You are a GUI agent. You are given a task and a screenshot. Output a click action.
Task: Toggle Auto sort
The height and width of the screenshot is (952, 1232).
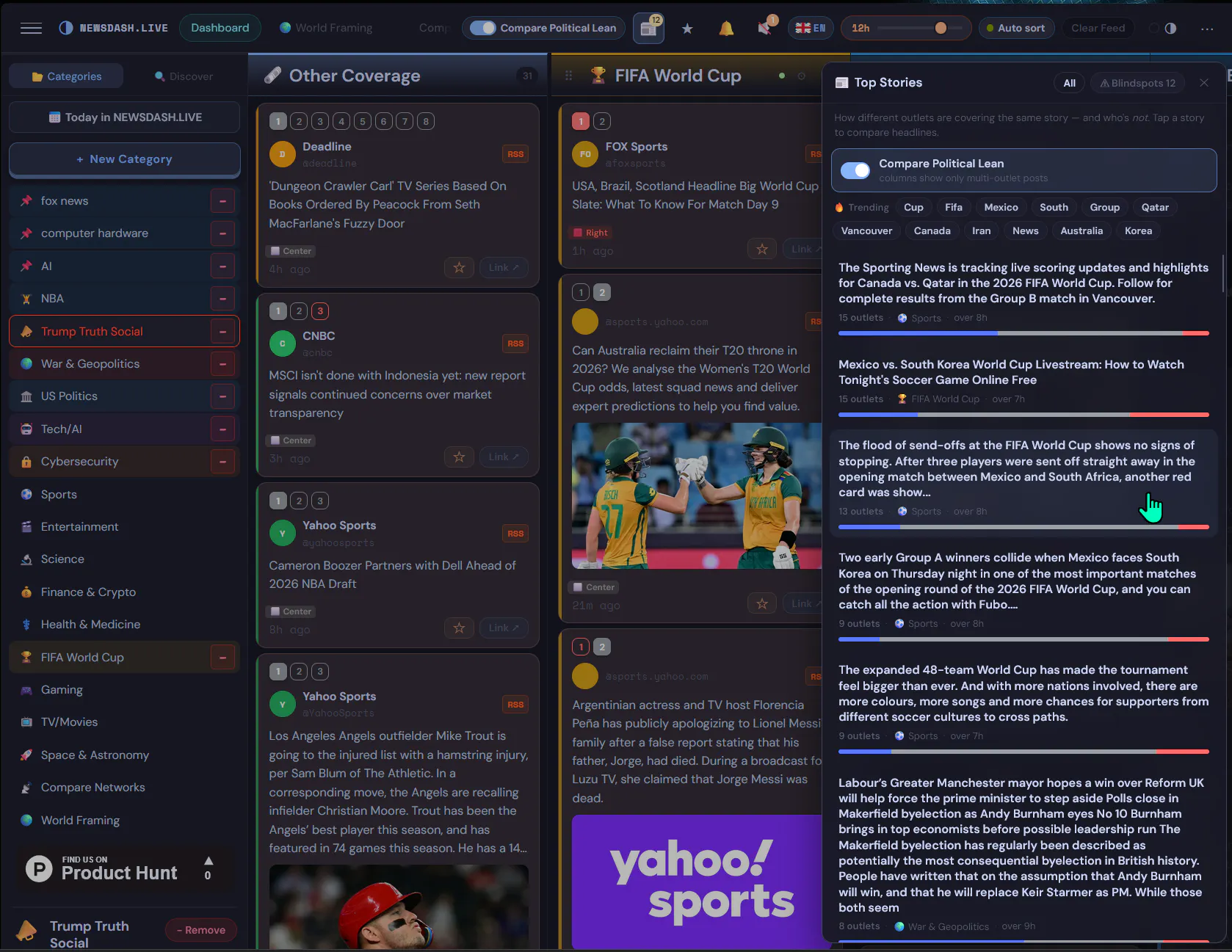click(x=1016, y=28)
